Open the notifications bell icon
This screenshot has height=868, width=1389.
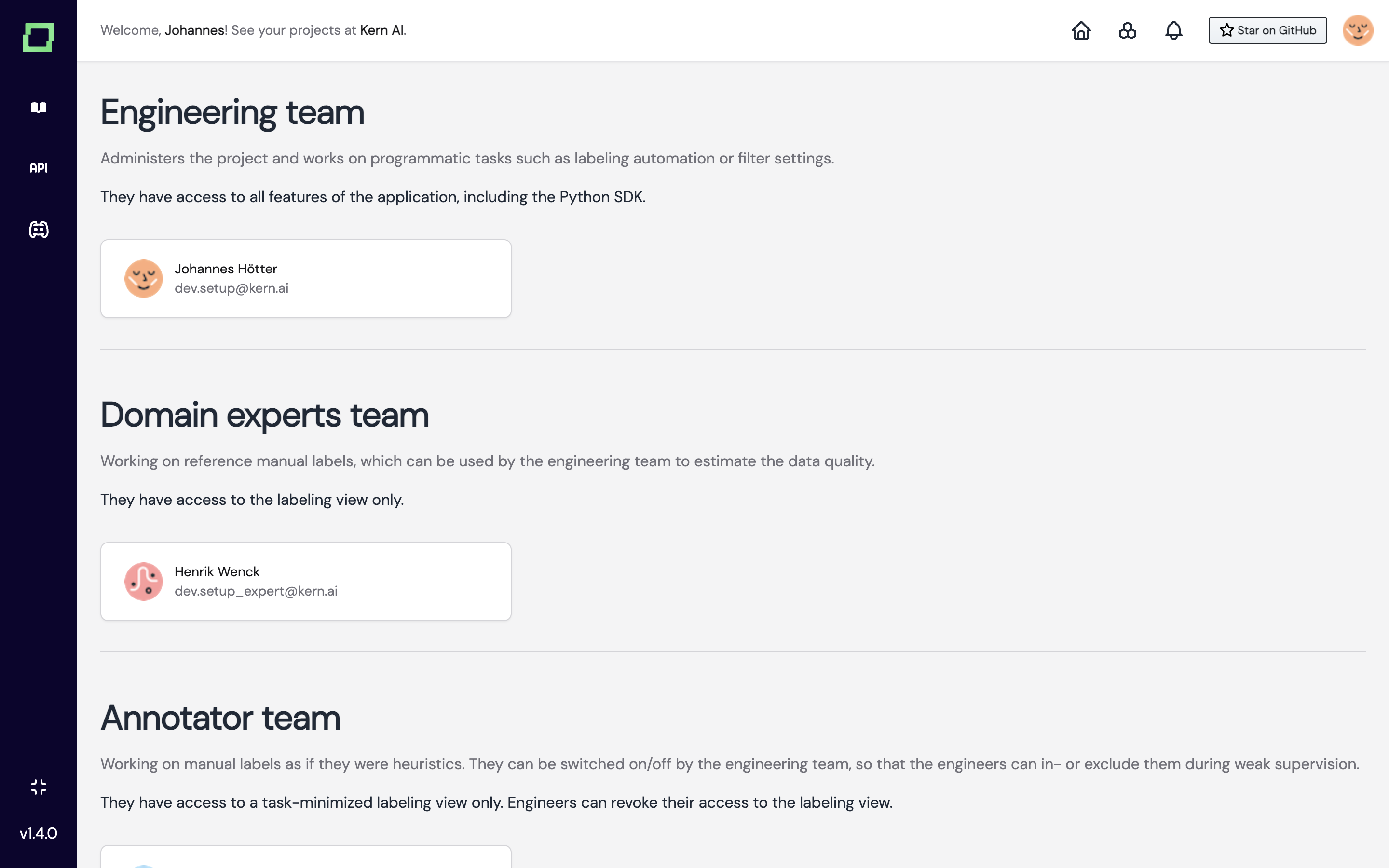tap(1173, 30)
